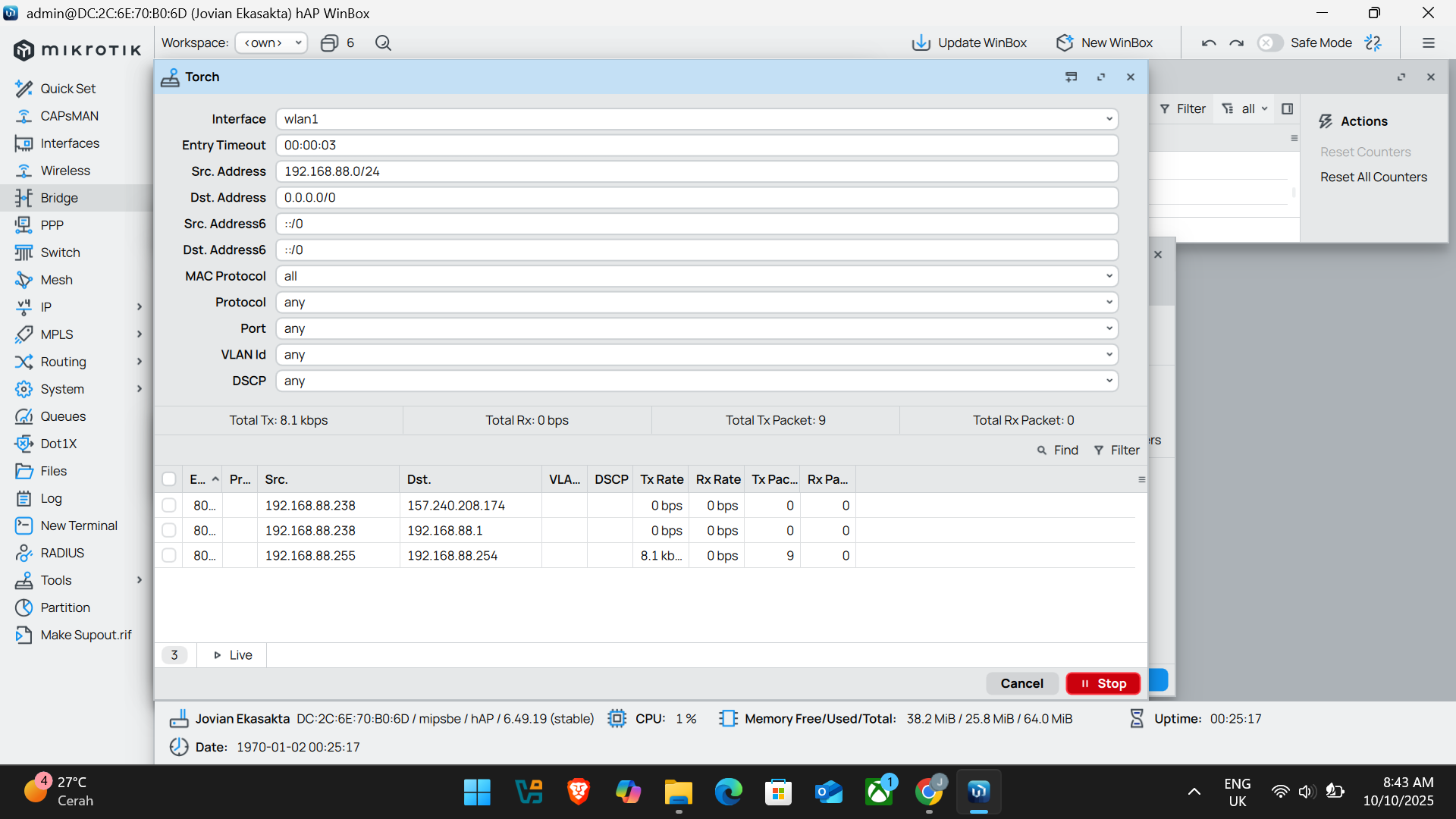Expand the MPLS submenu
The height and width of the screenshot is (819, 1456).
click(139, 334)
